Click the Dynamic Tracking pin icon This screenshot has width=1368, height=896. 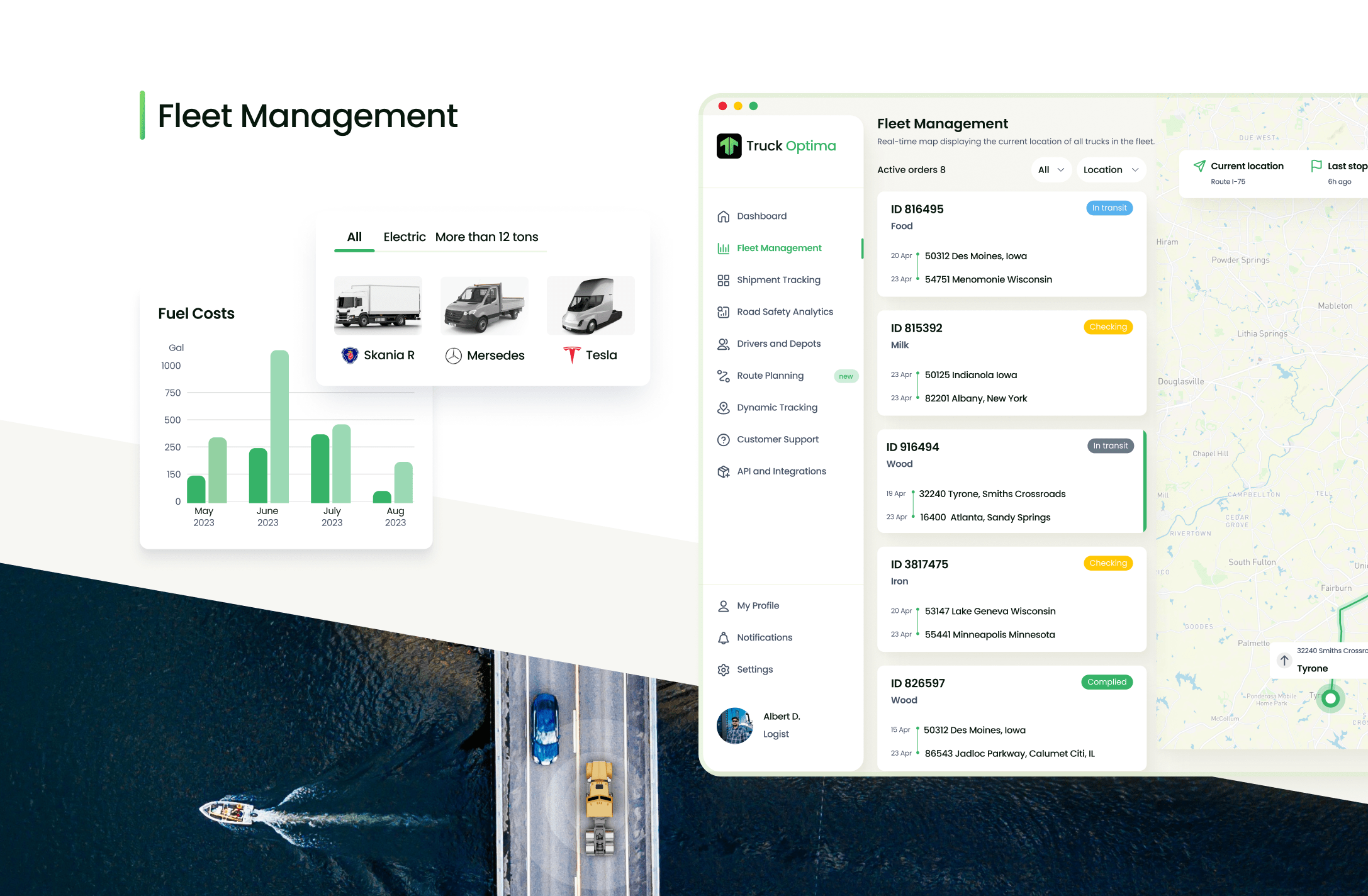[723, 408]
